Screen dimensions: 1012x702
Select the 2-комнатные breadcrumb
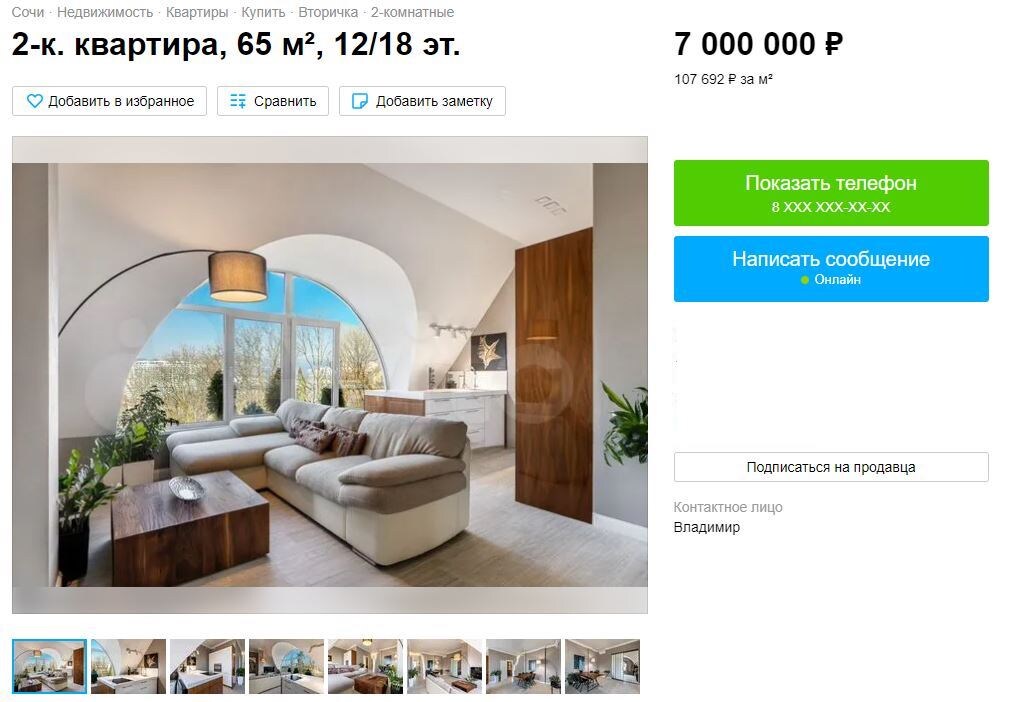coord(412,12)
